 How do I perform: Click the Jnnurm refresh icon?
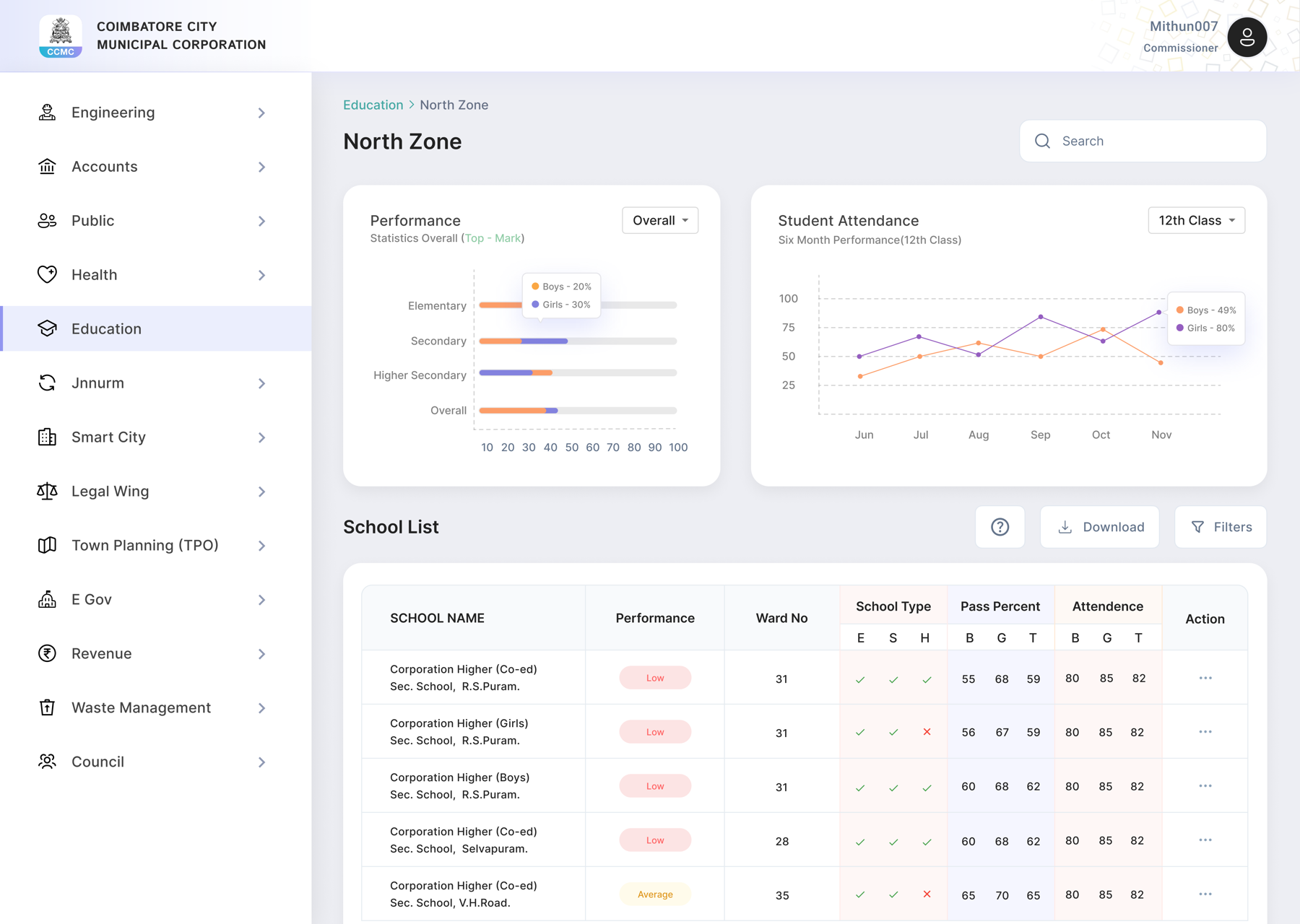pyautogui.click(x=47, y=383)
